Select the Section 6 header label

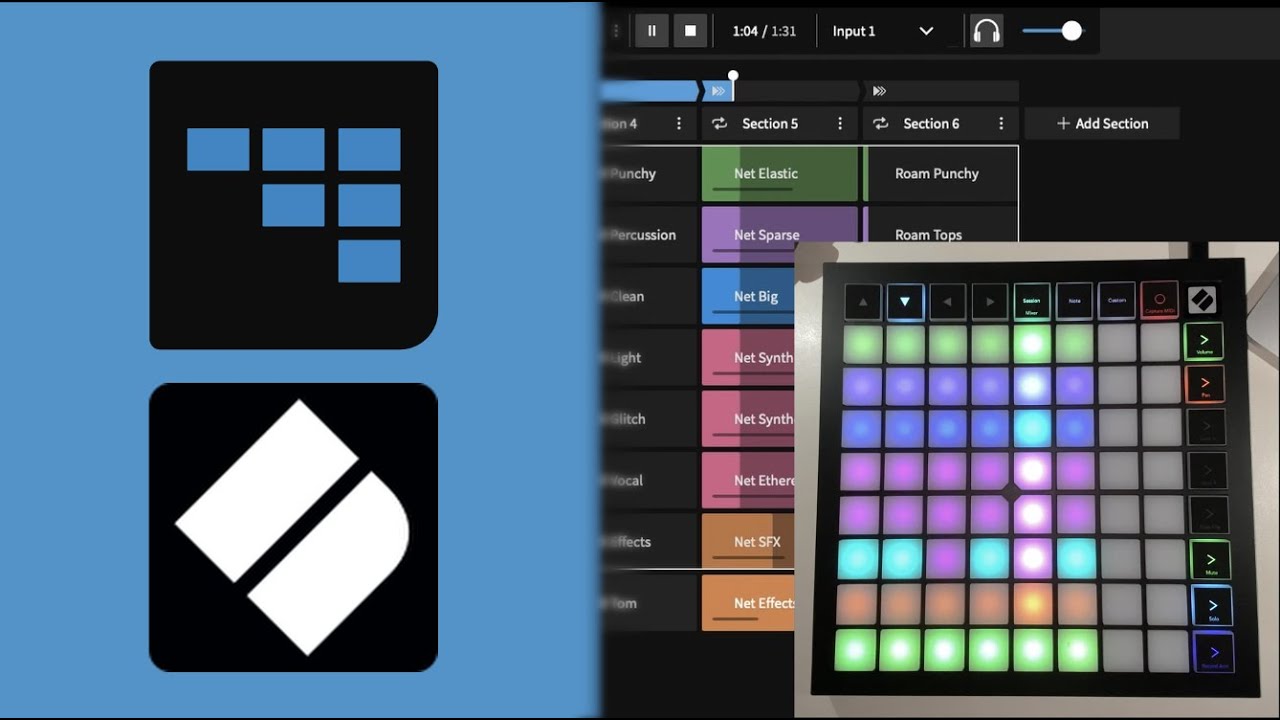pos(931,124)
